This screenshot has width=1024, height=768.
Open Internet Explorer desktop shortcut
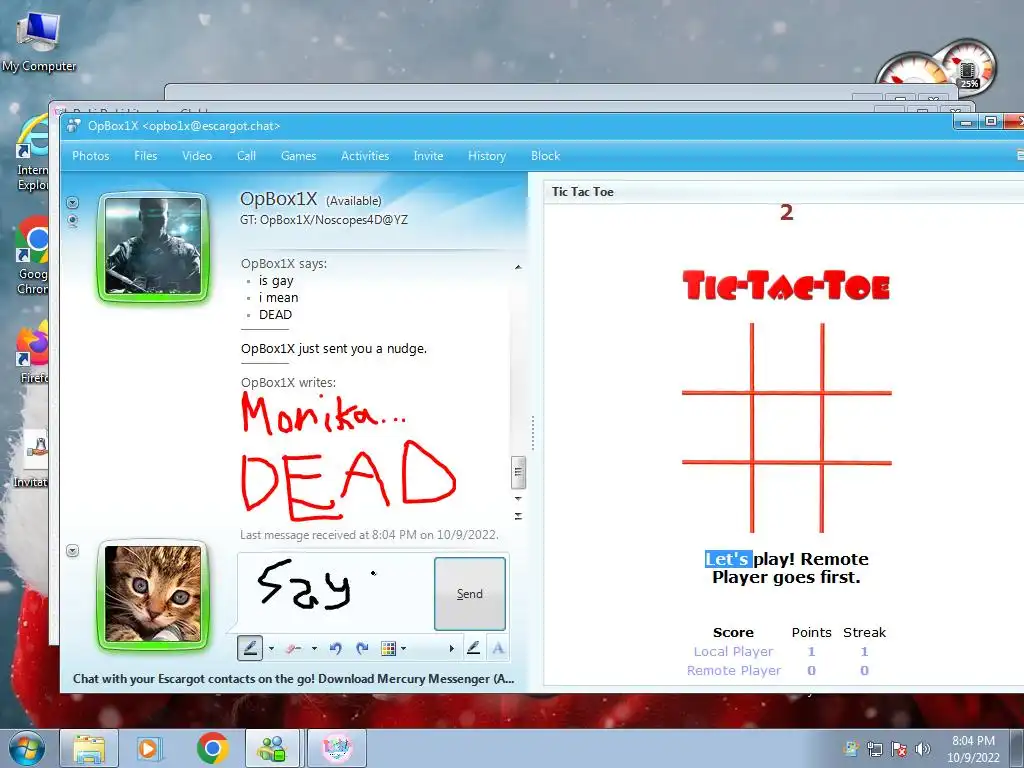coord(33,153)
